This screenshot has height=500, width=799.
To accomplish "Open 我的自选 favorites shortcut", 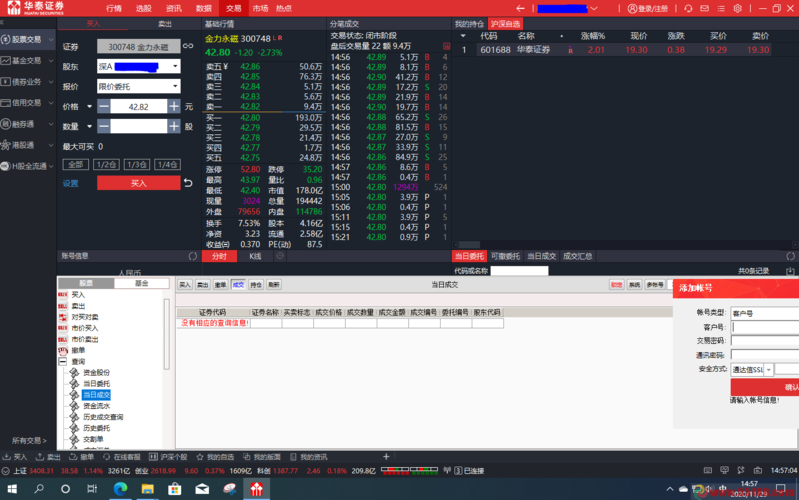I will (216, 457).
